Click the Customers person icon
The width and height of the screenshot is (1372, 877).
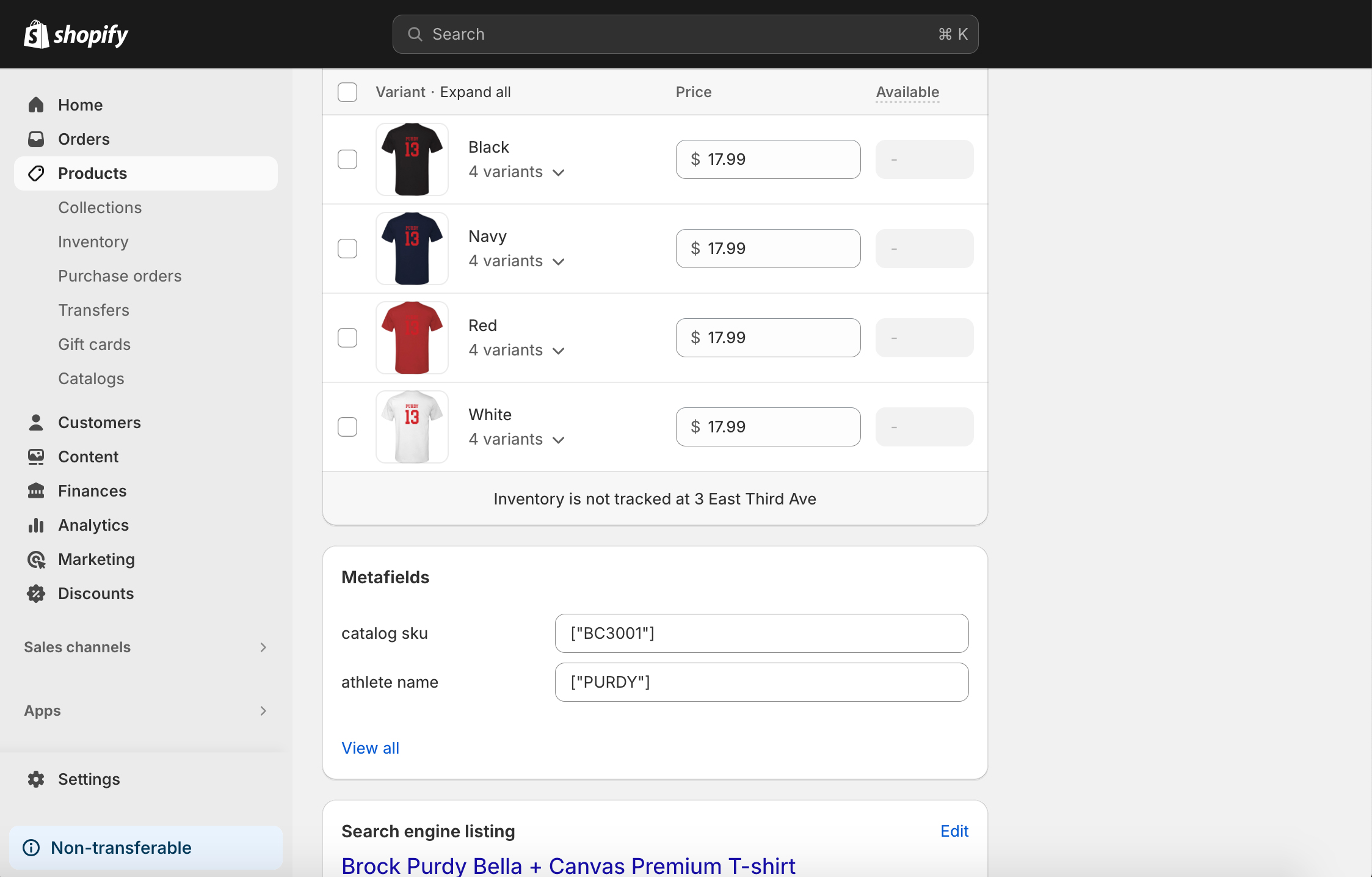(36, 423)
